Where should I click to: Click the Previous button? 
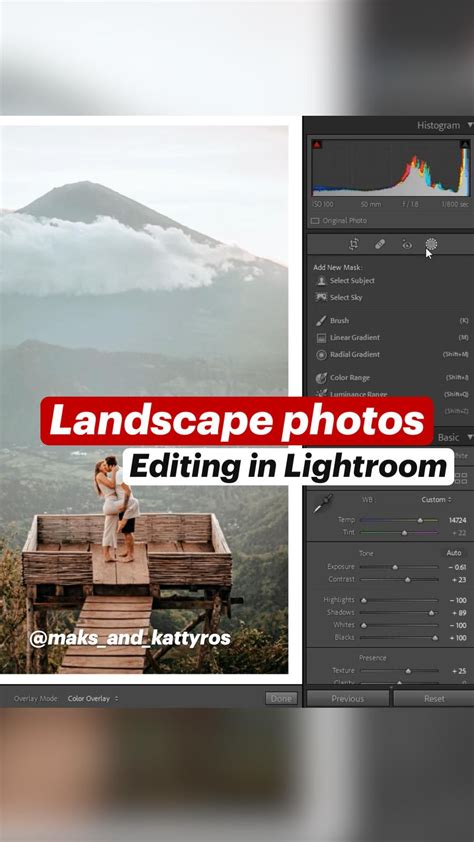coord(347,699)
